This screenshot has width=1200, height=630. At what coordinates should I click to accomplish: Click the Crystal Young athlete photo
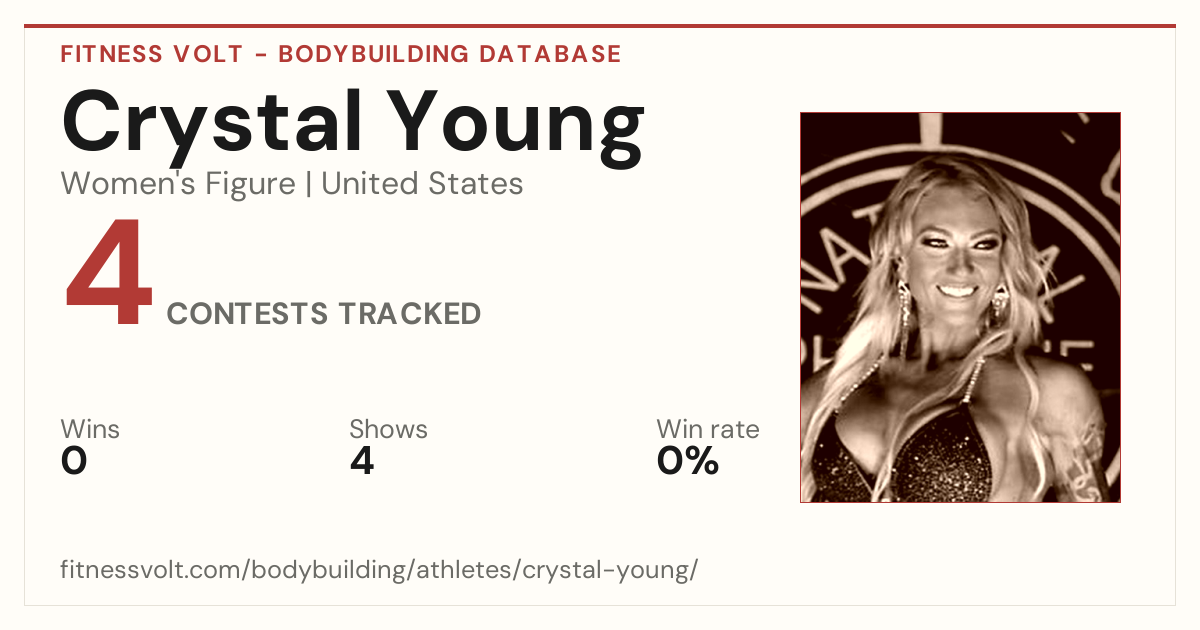click(960, 307)
